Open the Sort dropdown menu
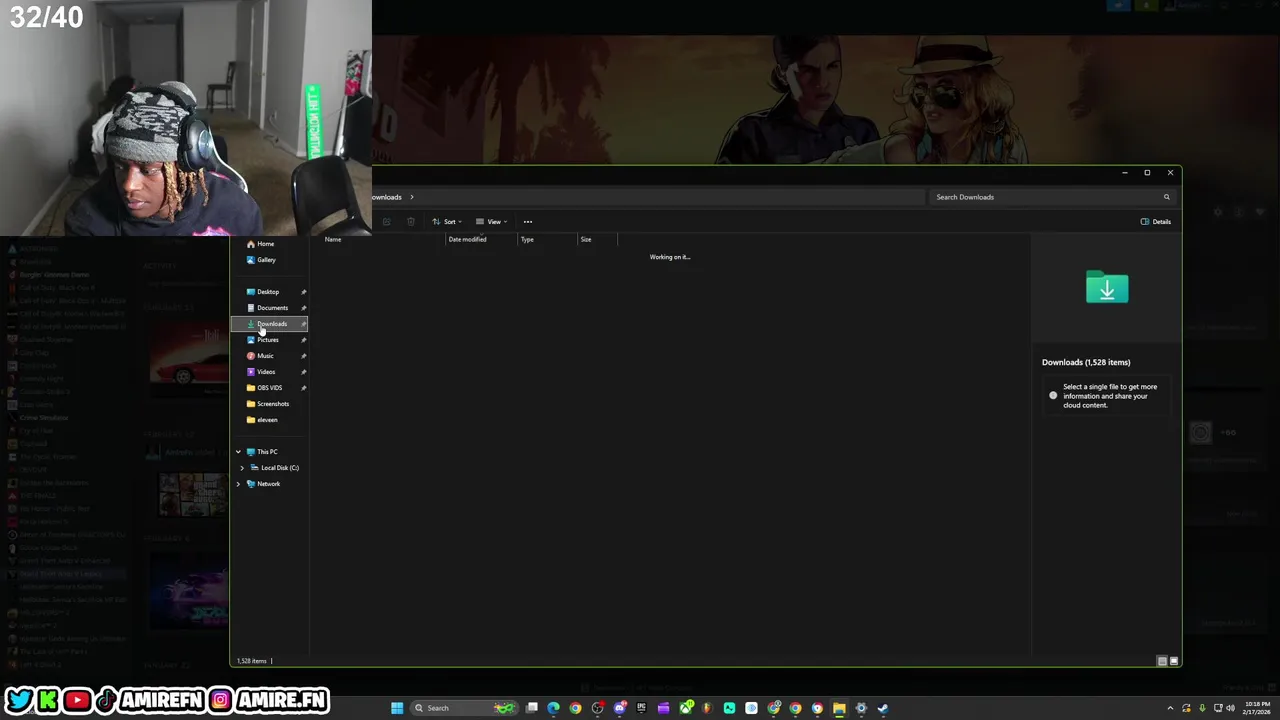 pyautogui.click(x=447, y=222)
